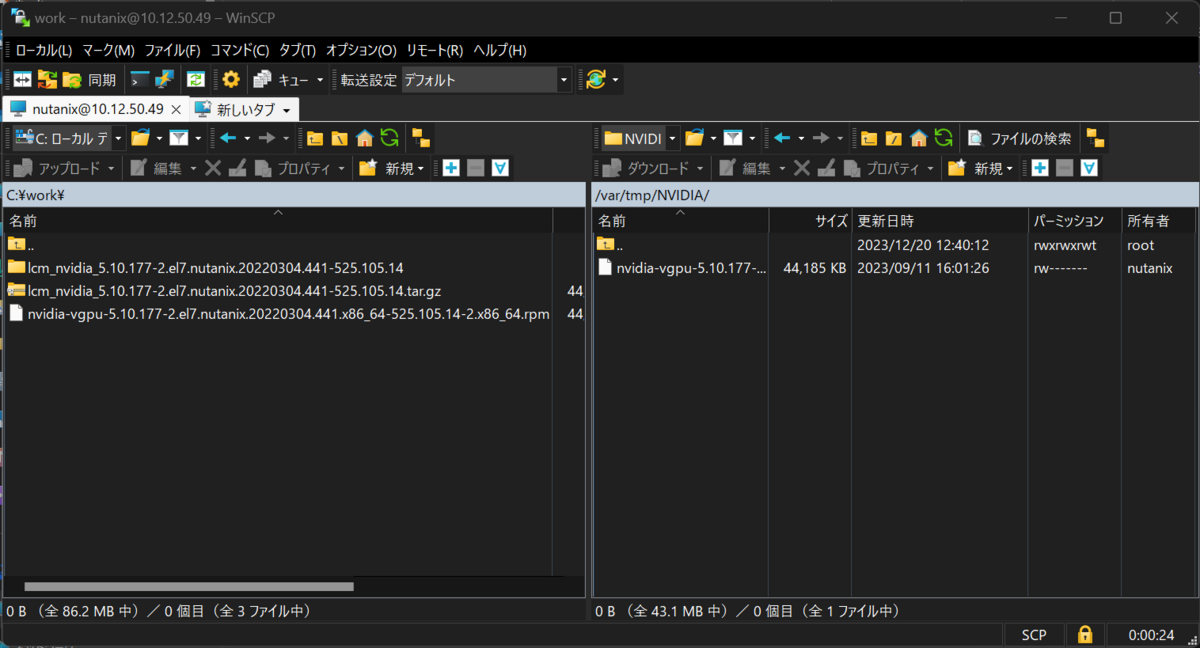
Task: Click the globe session reconnect icon
Action: (596, 80)
